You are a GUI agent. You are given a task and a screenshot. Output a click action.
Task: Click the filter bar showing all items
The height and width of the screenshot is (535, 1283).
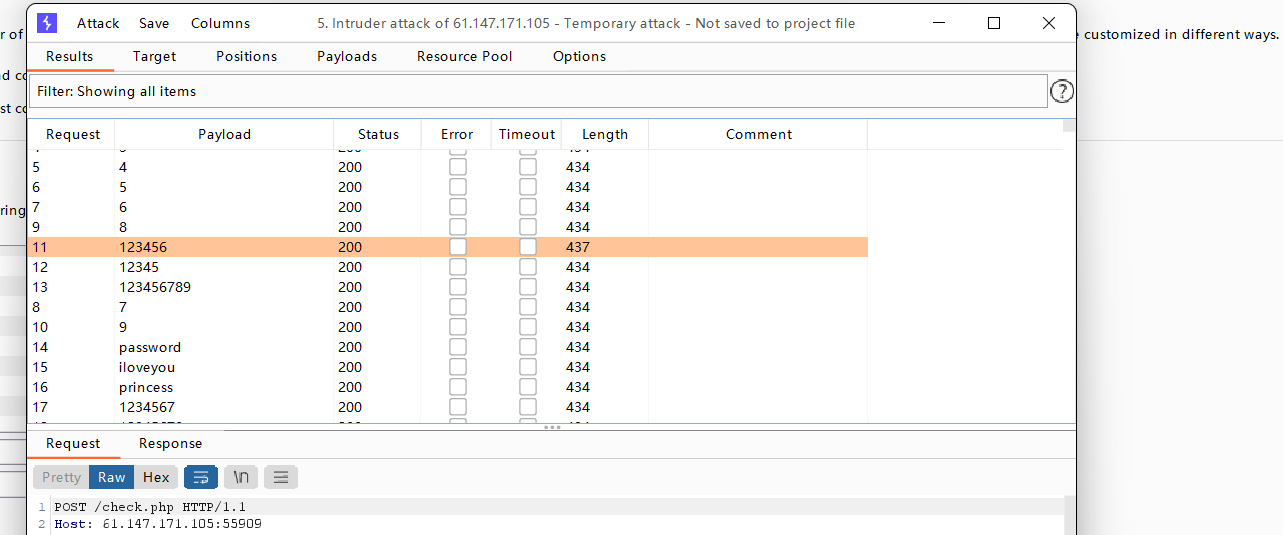[x=538, y=91]
